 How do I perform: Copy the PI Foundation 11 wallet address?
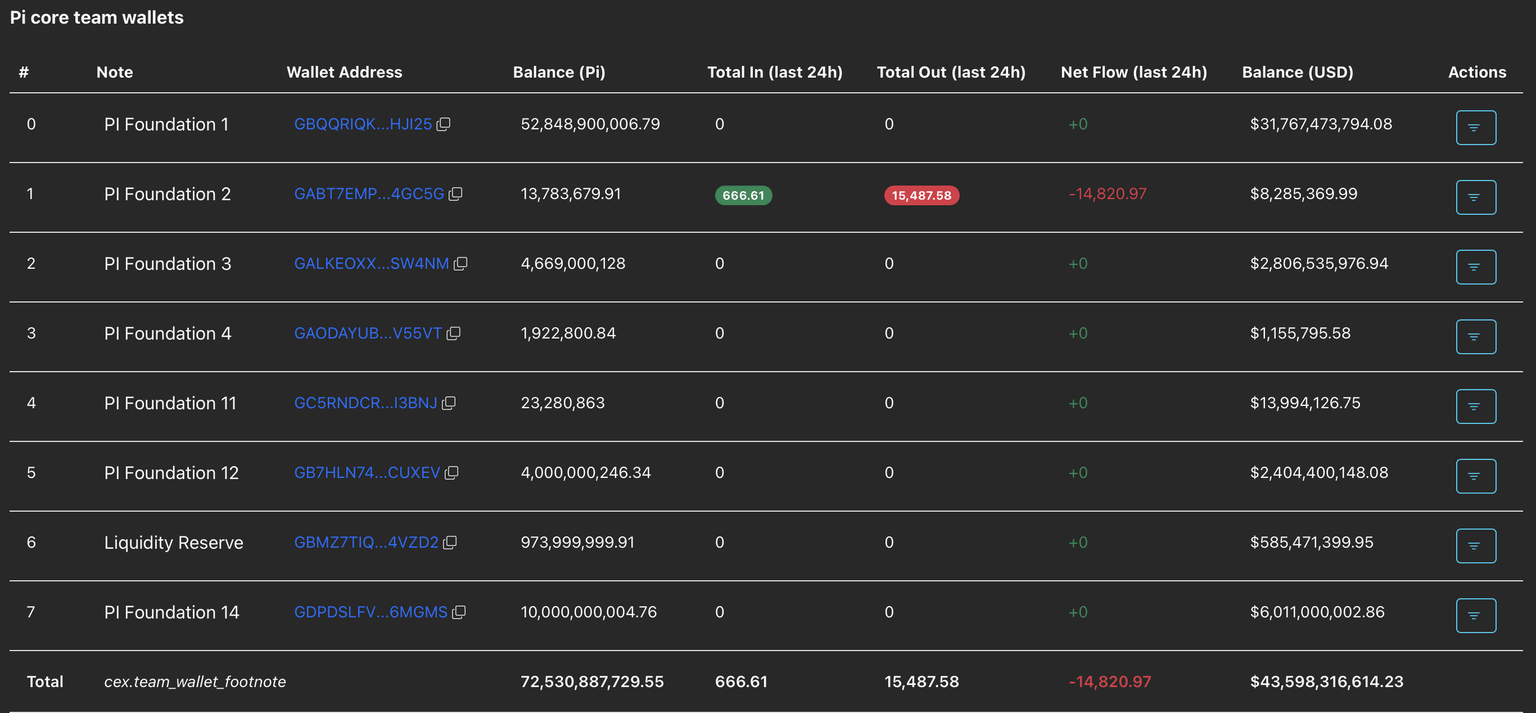[449, 403]
